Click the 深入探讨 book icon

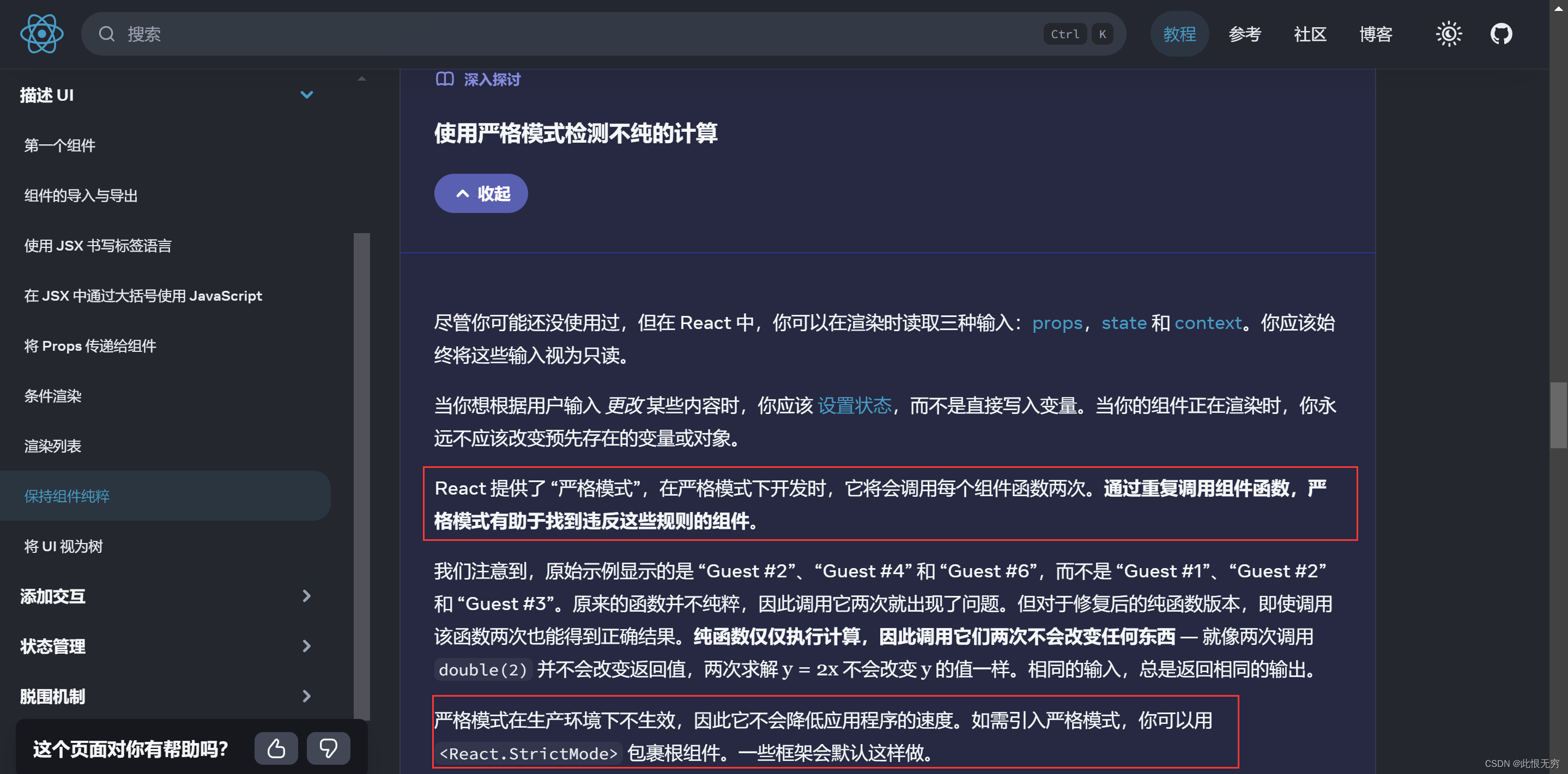point(445,79)
